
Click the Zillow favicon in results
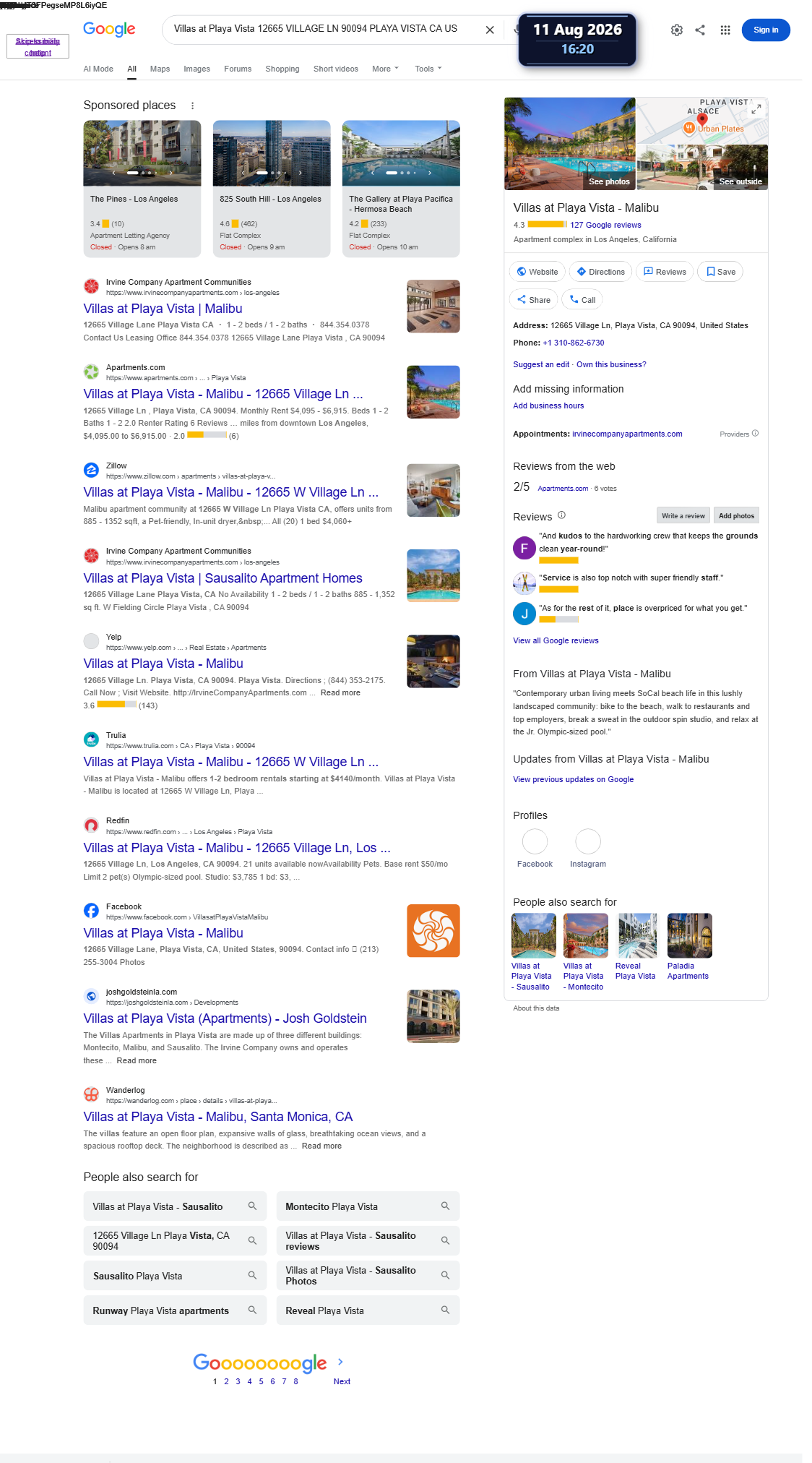click(x=91, y=471)
